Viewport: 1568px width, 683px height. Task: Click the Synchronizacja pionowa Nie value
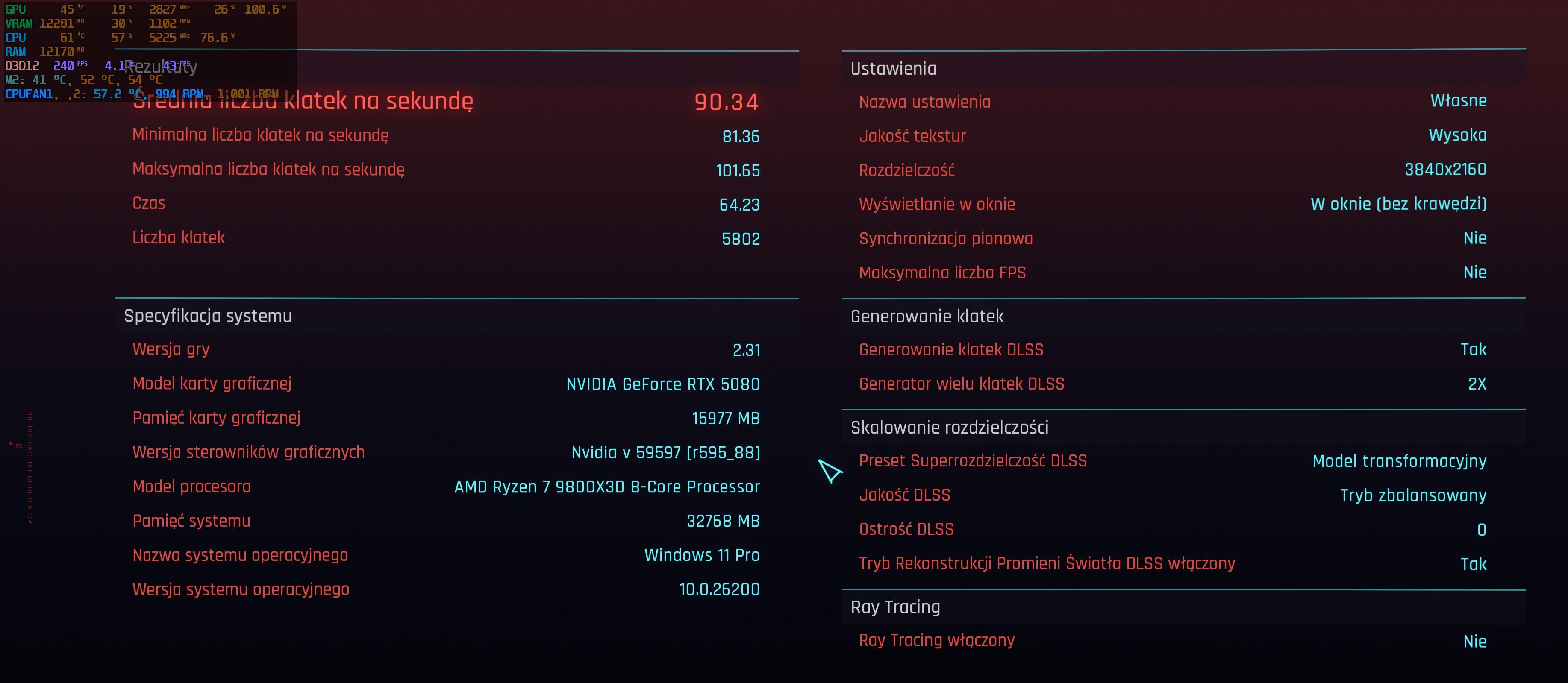1475,238
